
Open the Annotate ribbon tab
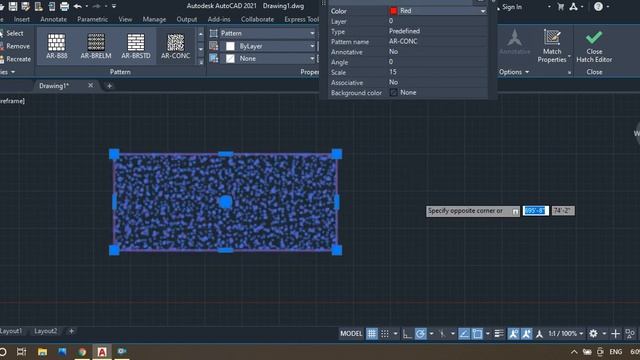[x=53, y=19]
